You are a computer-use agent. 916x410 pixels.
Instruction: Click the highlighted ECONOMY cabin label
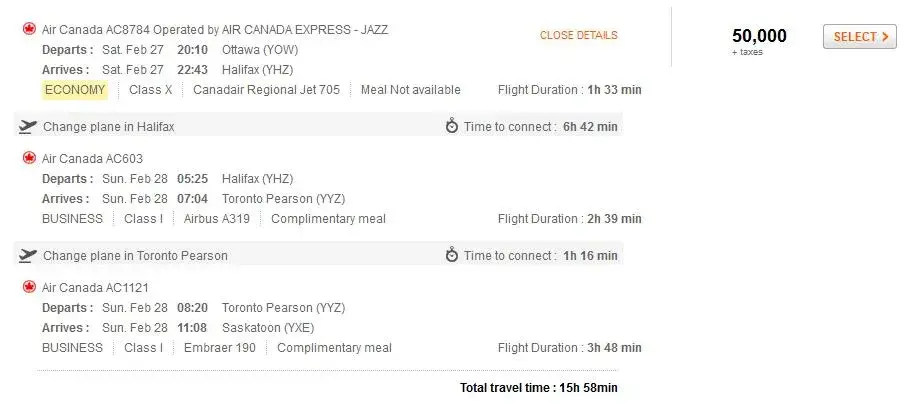[x=75, y=90]
